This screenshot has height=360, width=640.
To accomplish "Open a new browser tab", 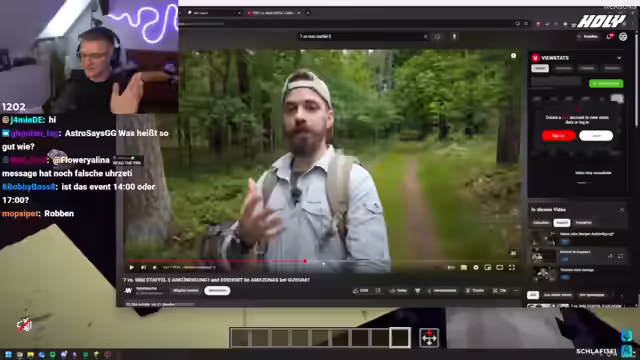I will point(308,13).
